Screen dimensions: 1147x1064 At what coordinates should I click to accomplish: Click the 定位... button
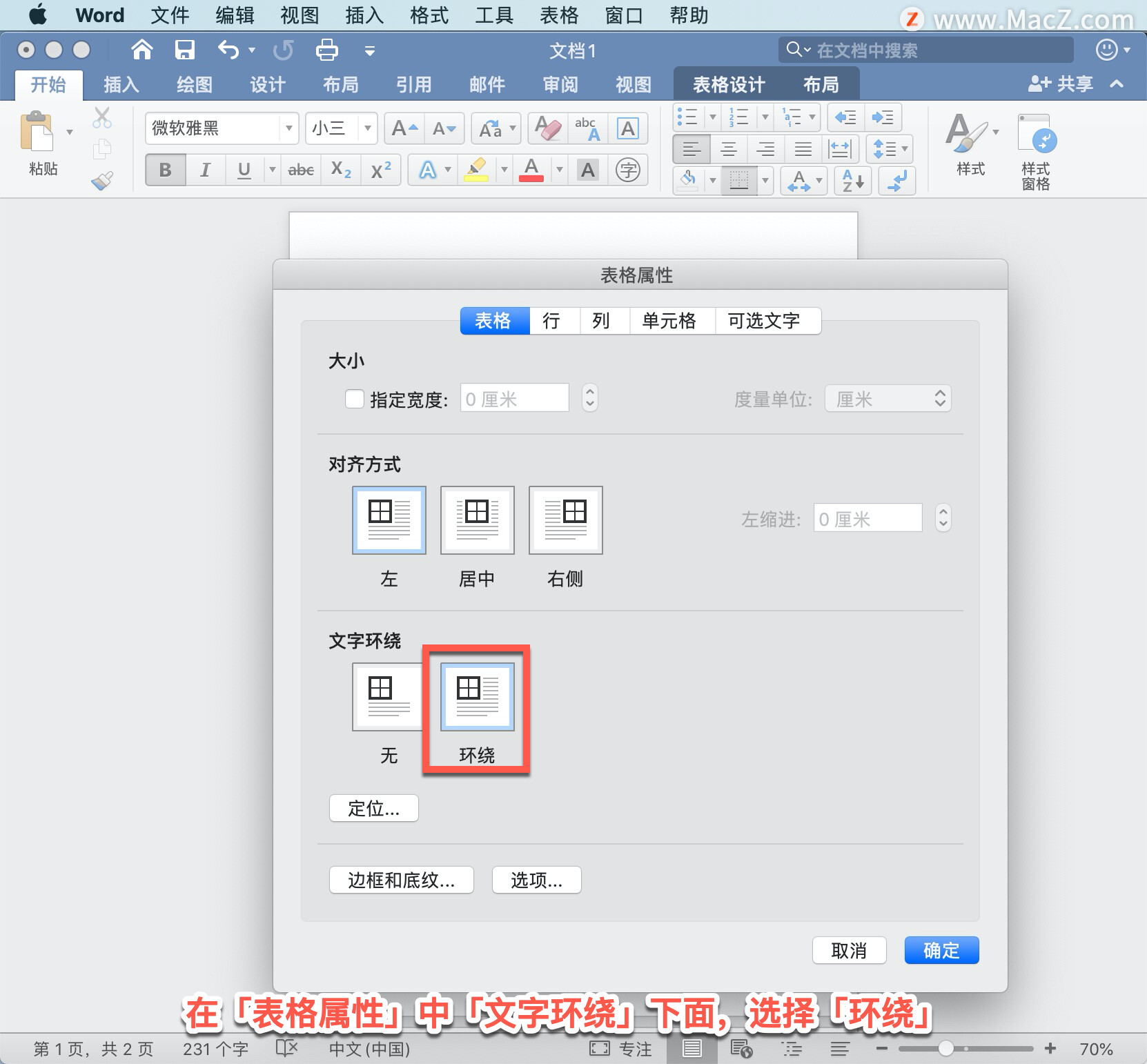[374, 808]
